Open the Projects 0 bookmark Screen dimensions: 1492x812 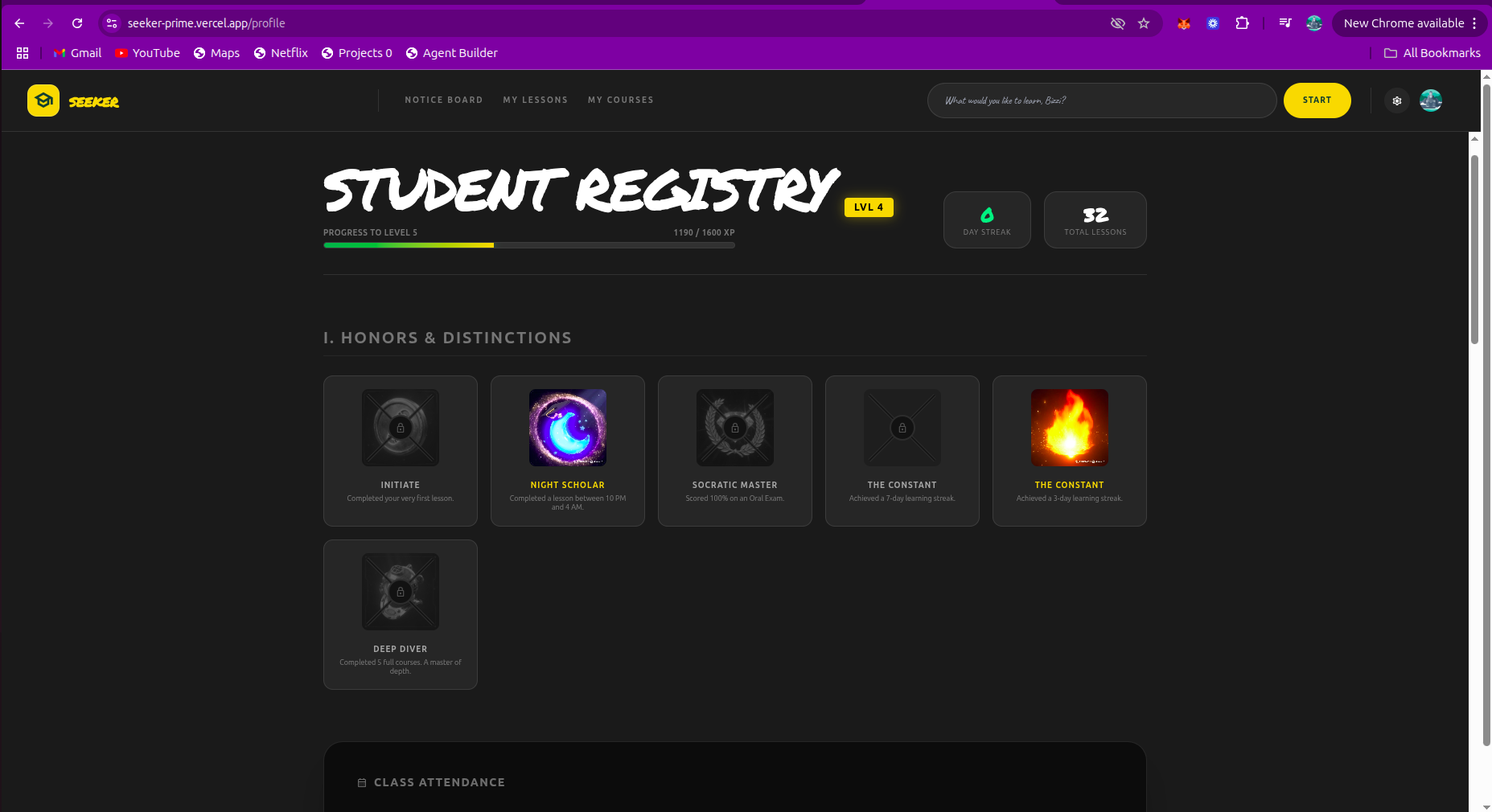click(x=356, y=53)
